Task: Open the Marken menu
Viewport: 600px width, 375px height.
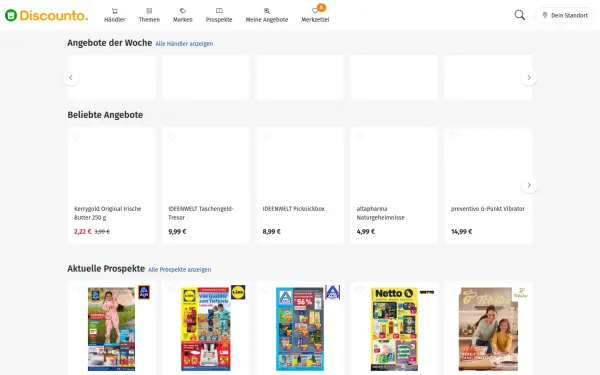Action: tap(183, 15)
